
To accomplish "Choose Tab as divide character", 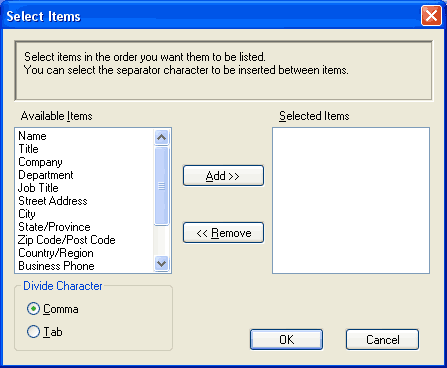I will (x=33, y=332).
